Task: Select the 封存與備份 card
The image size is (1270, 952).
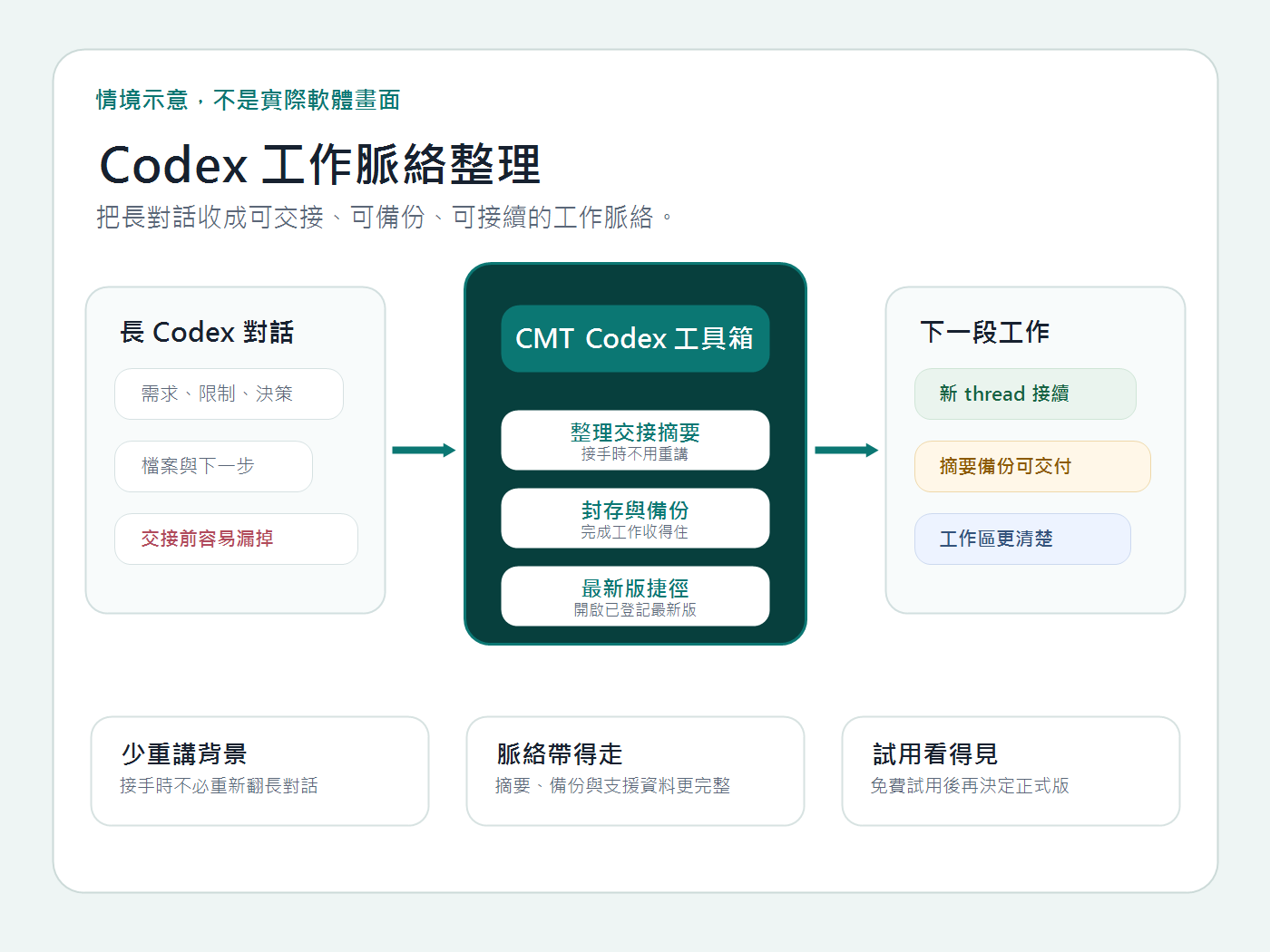Action: (x=635, y=518)
